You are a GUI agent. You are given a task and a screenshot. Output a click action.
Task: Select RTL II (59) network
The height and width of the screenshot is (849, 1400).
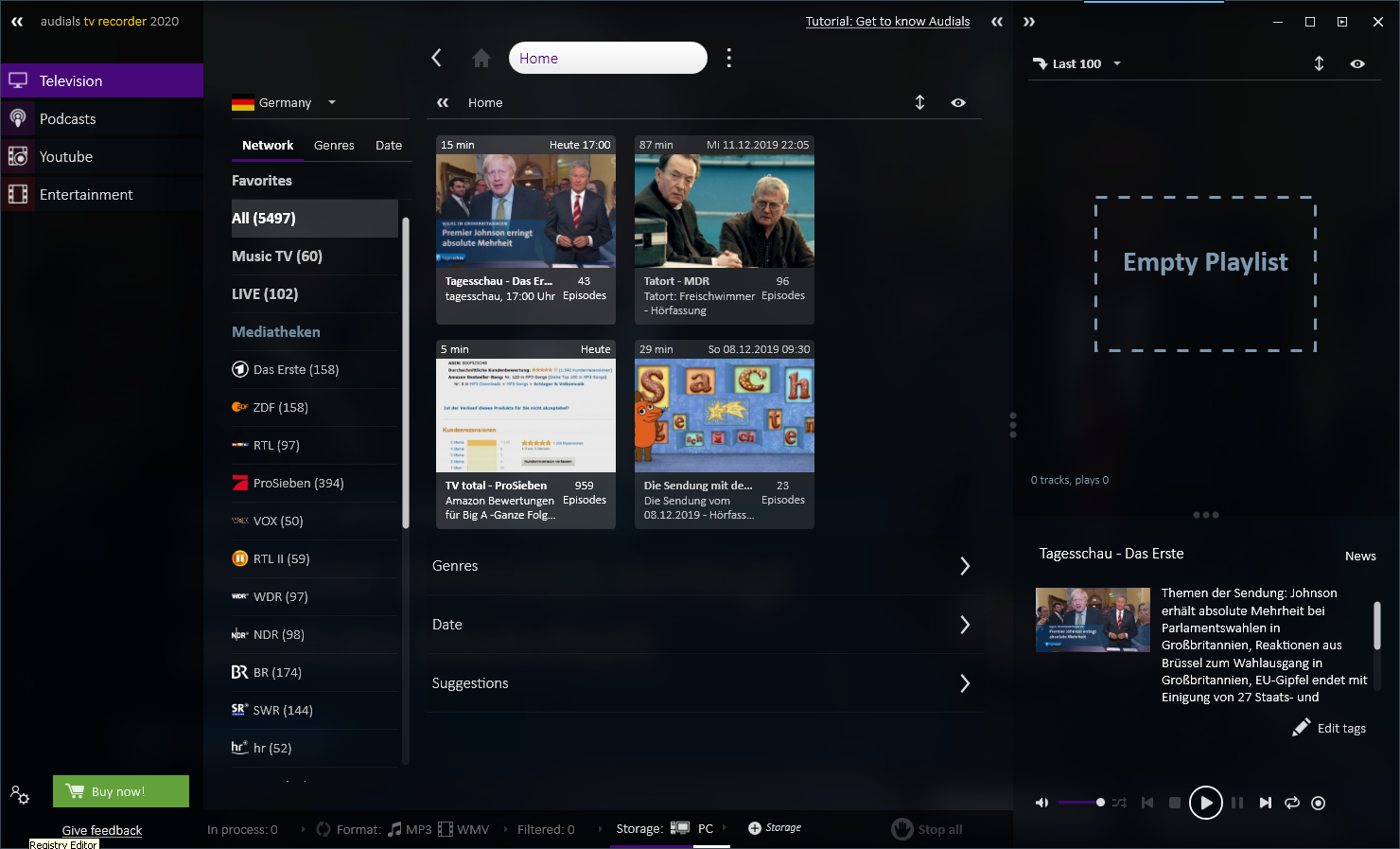pos(315,558)
